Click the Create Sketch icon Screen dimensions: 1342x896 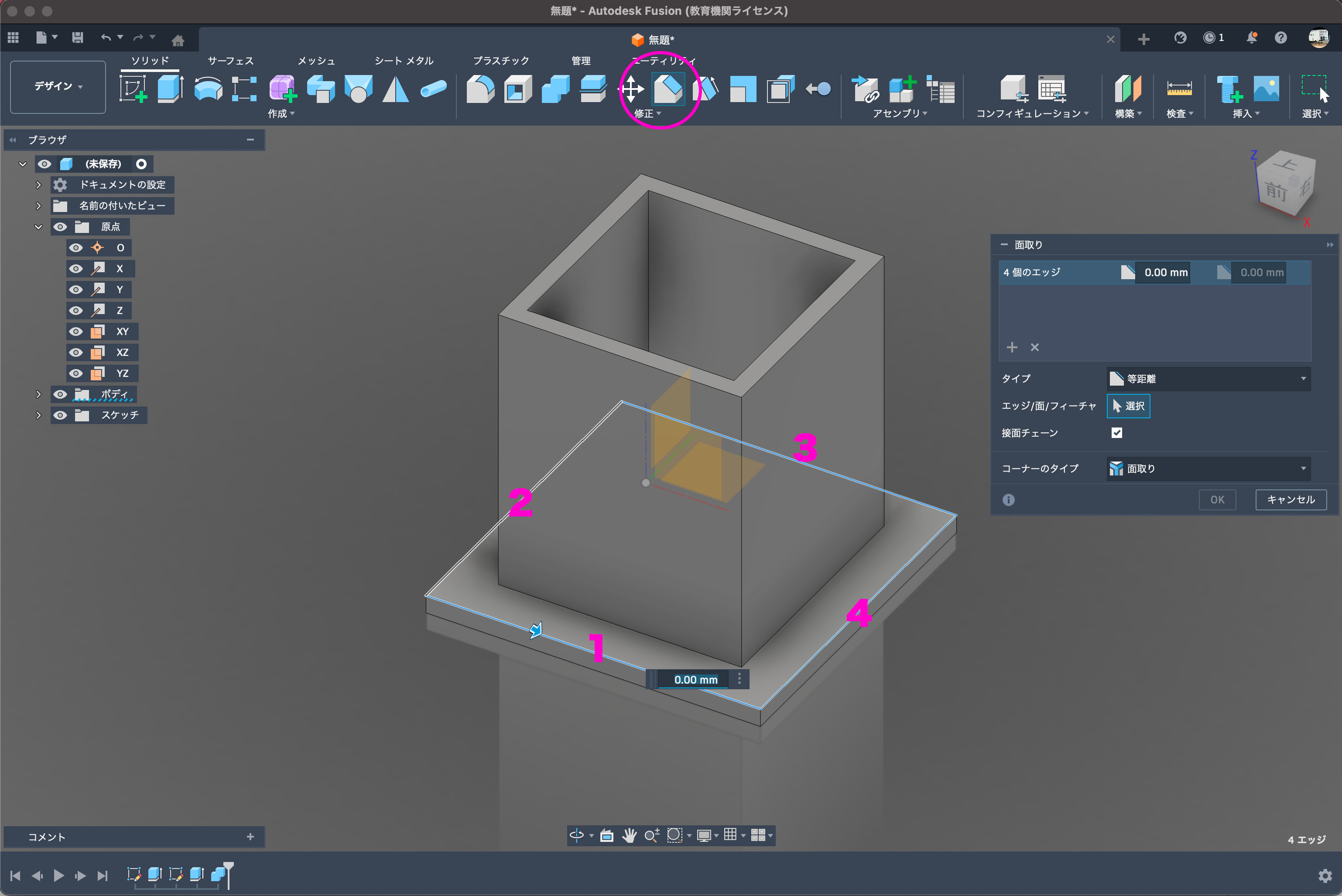[133, 89]
